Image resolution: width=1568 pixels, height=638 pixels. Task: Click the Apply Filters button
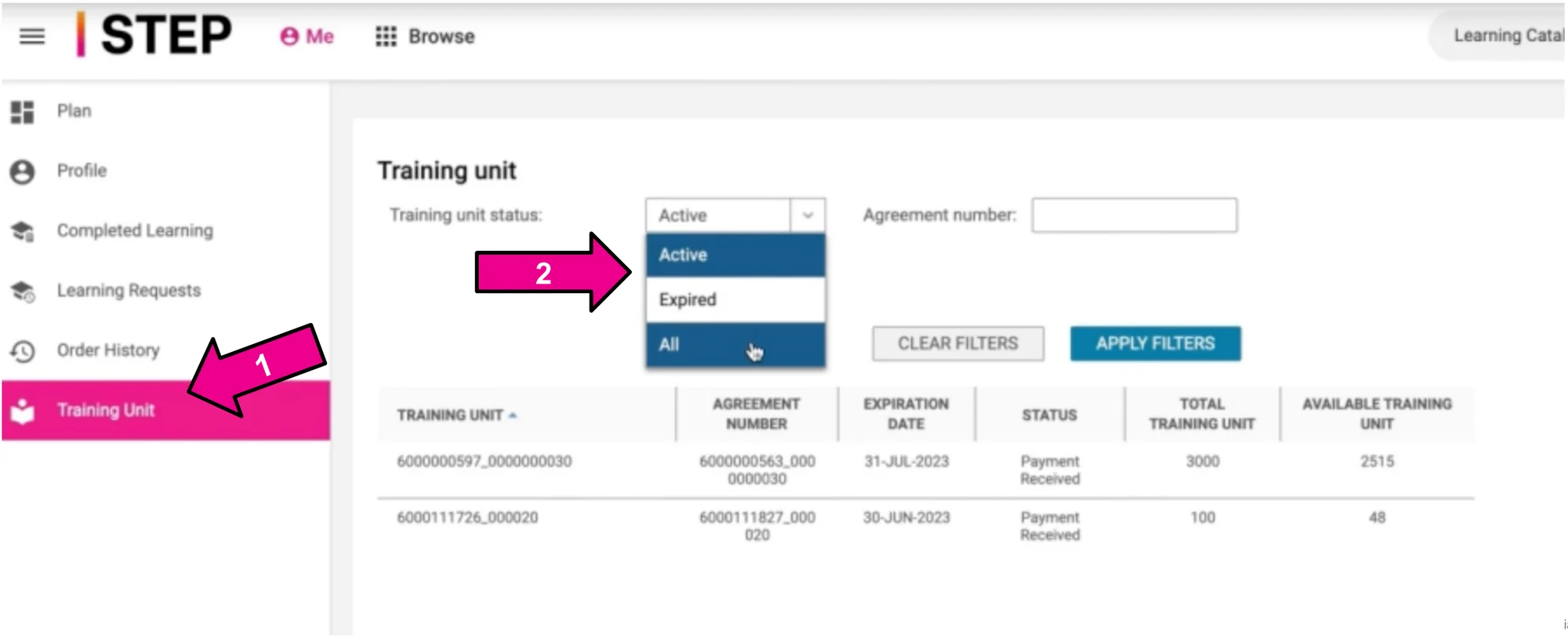click(x=1156, y=343)
